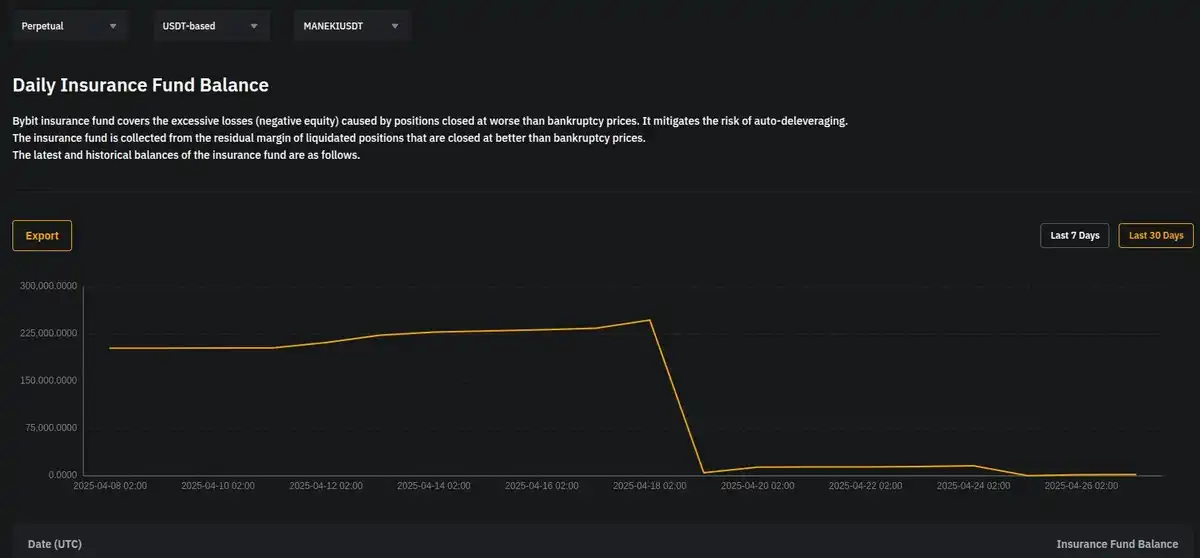
Task: Click the Date (UTC) column header
Action: coord(55,544)
